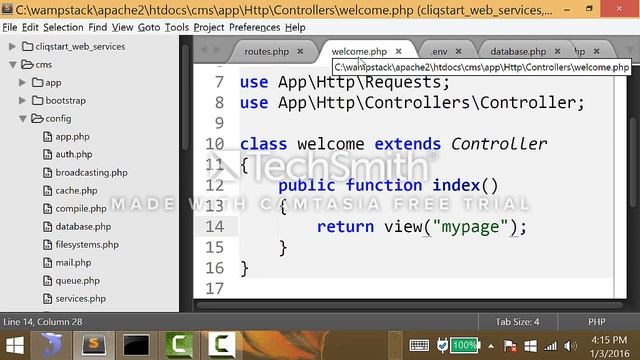Expand the cliqstart_web_services folder arrow

(x=12, y=47)
